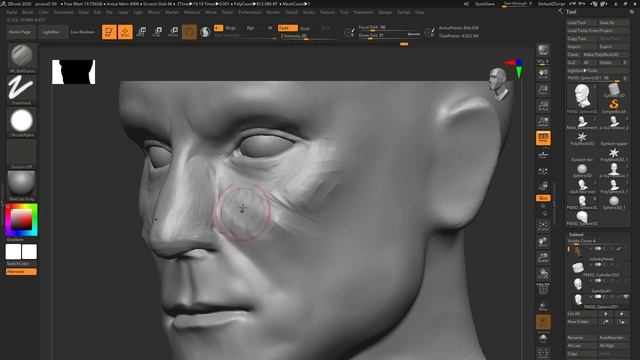The height and width of the screenshot is (360, 640).
Task: Open the Texture Off selector
Action: tap(22, 153)
